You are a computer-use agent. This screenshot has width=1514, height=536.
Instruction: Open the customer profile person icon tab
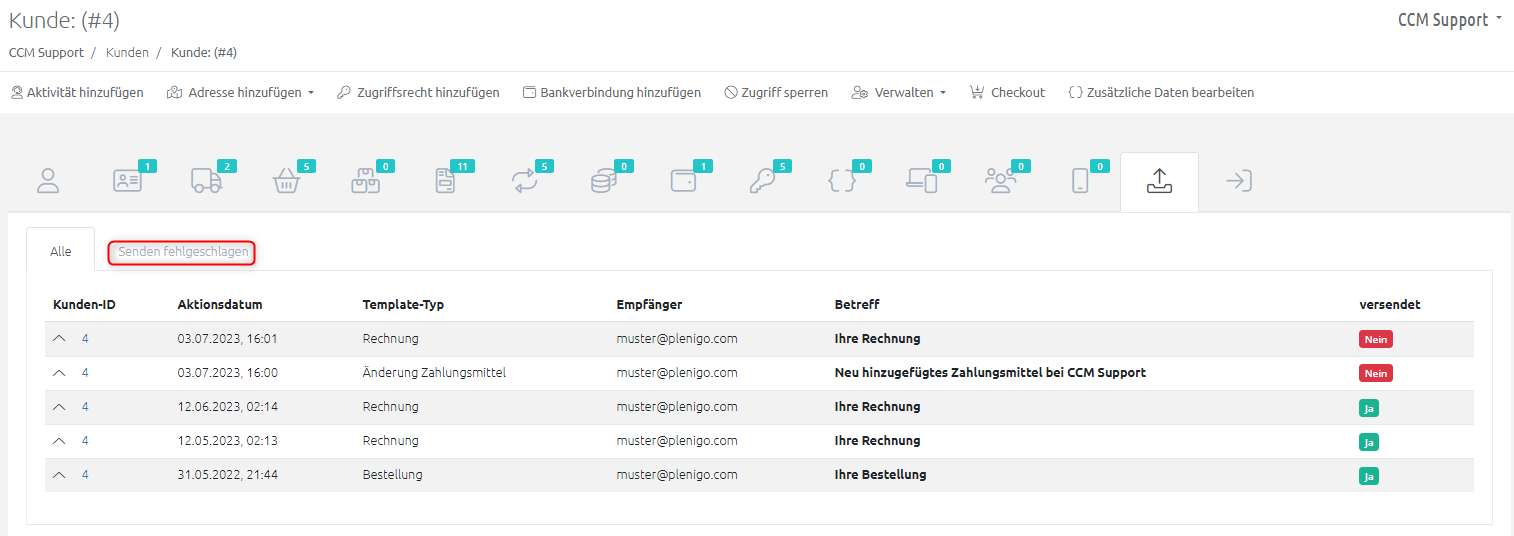pyautogui.click(x=48, y=181)
